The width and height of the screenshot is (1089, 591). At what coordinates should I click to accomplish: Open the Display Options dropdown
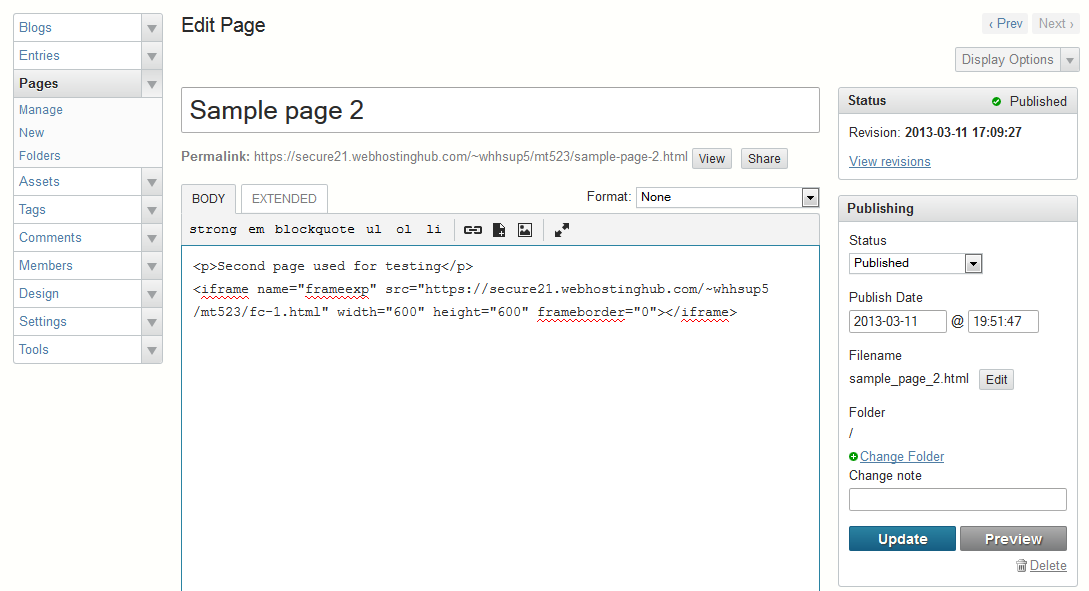pos(1017,60)
